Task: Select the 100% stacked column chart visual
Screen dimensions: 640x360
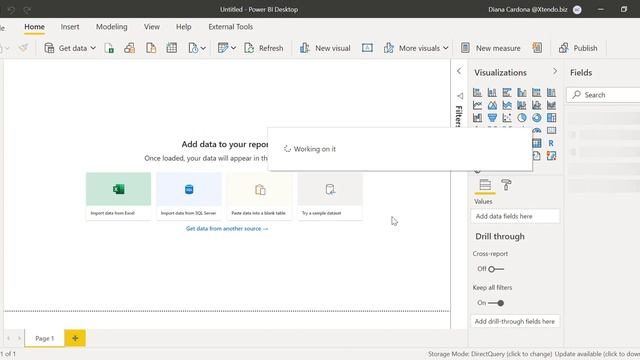Action: [x=551, y=93]
